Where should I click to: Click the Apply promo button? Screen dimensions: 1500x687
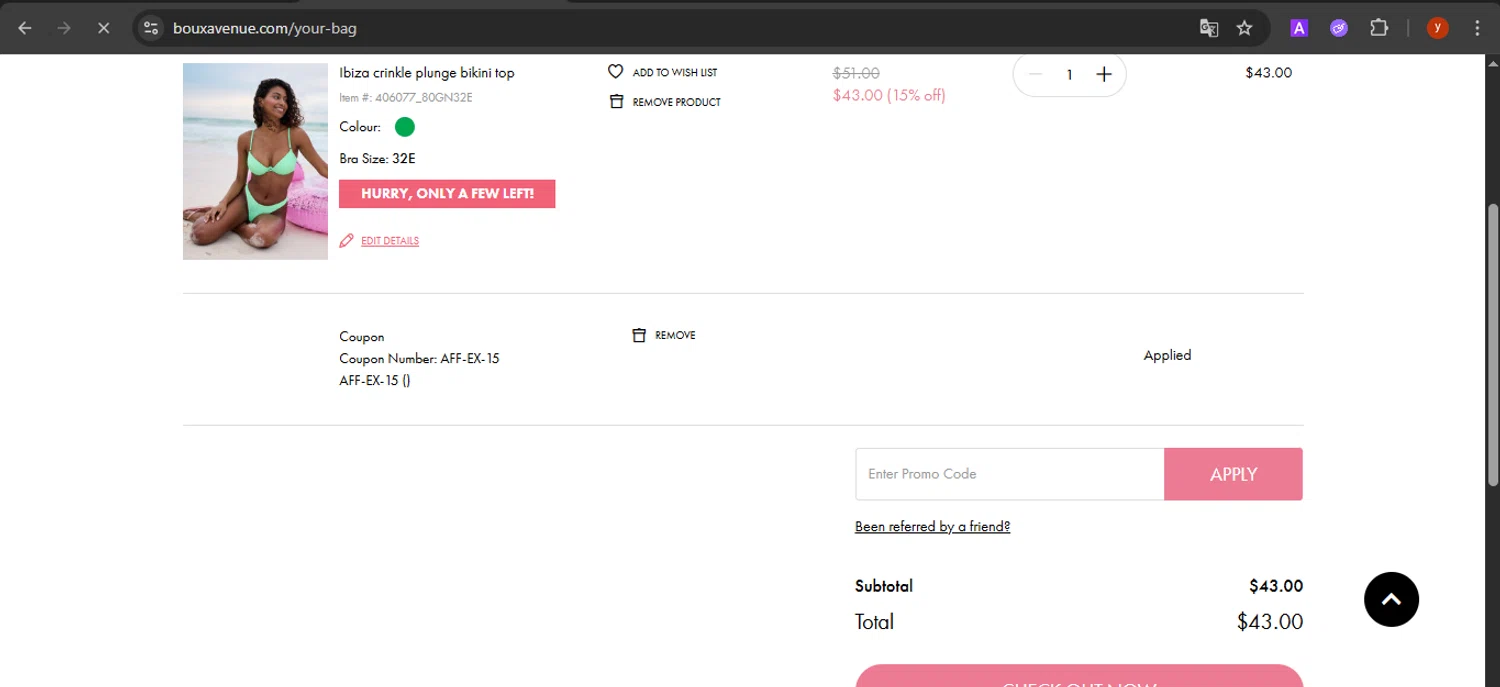[x=1234, y=474]
